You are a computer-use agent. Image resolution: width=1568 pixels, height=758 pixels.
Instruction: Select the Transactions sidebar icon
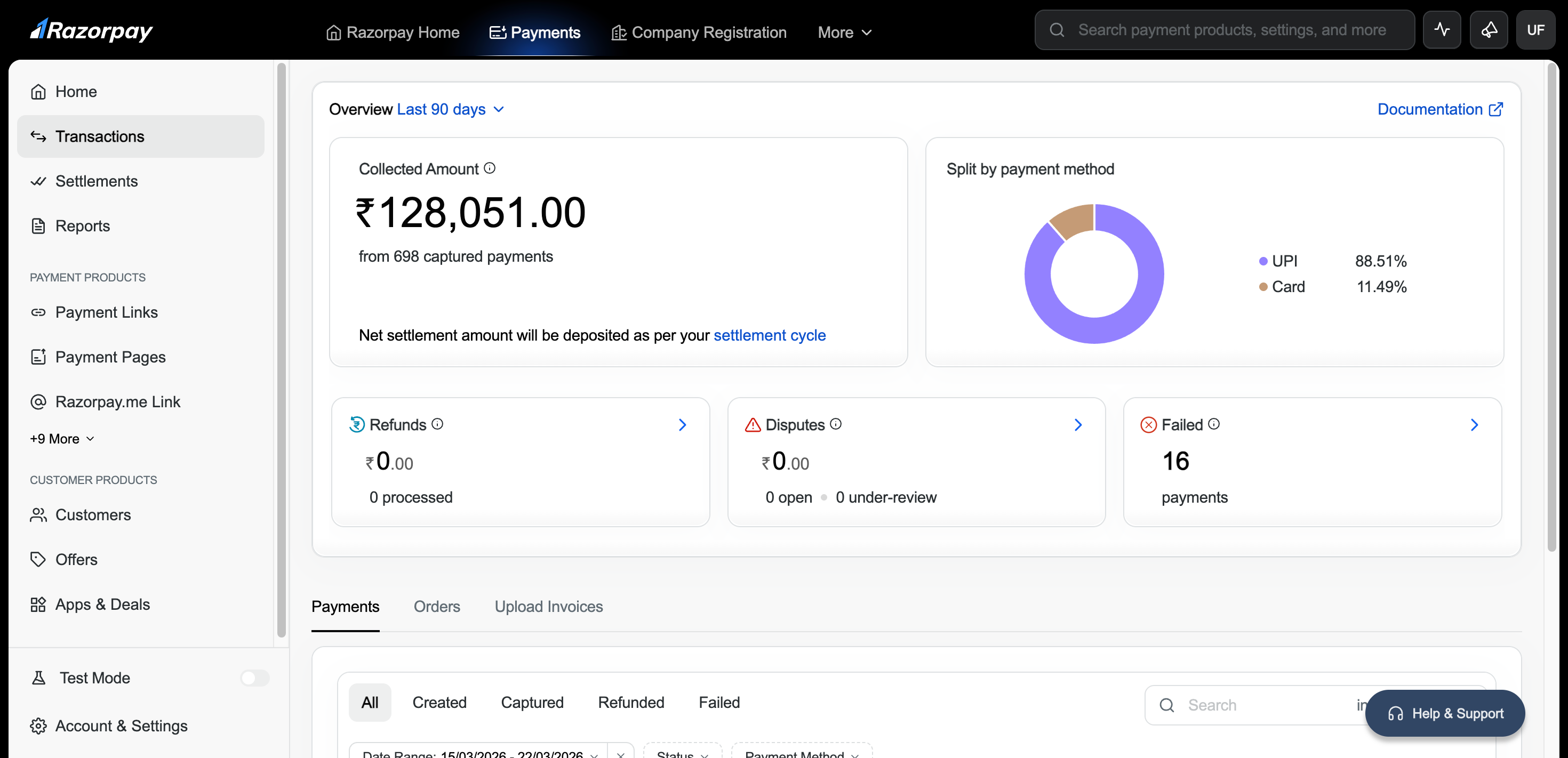pyautogui.click(x=38, y=136)
